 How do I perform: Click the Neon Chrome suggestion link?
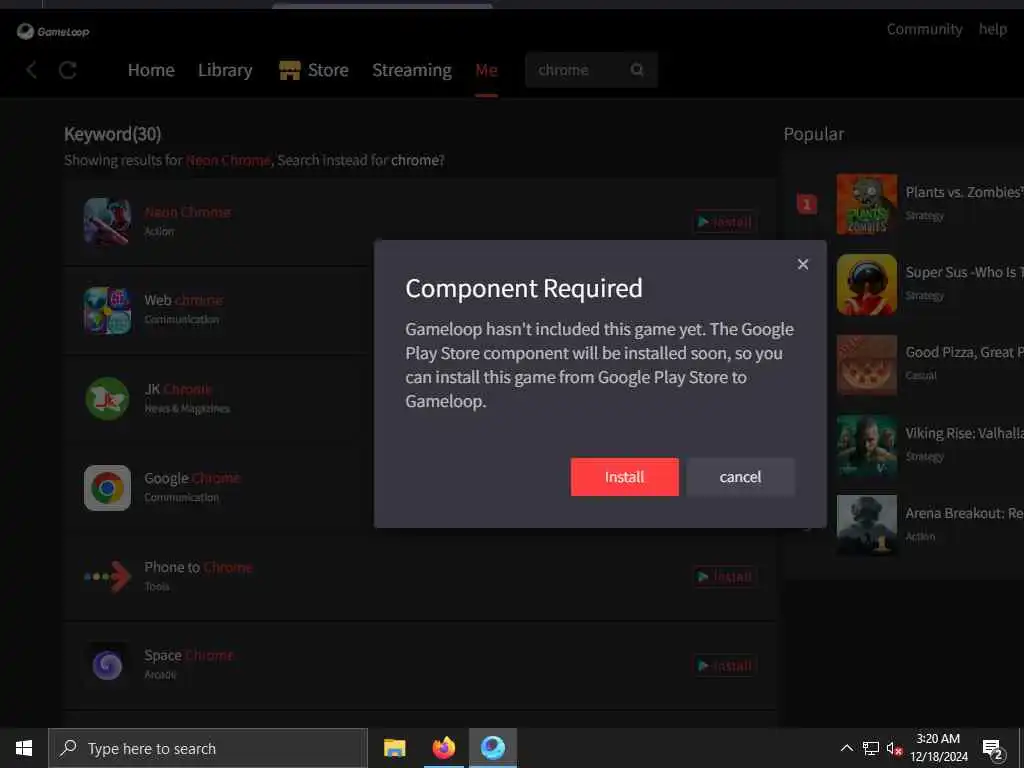click(228, 160)
